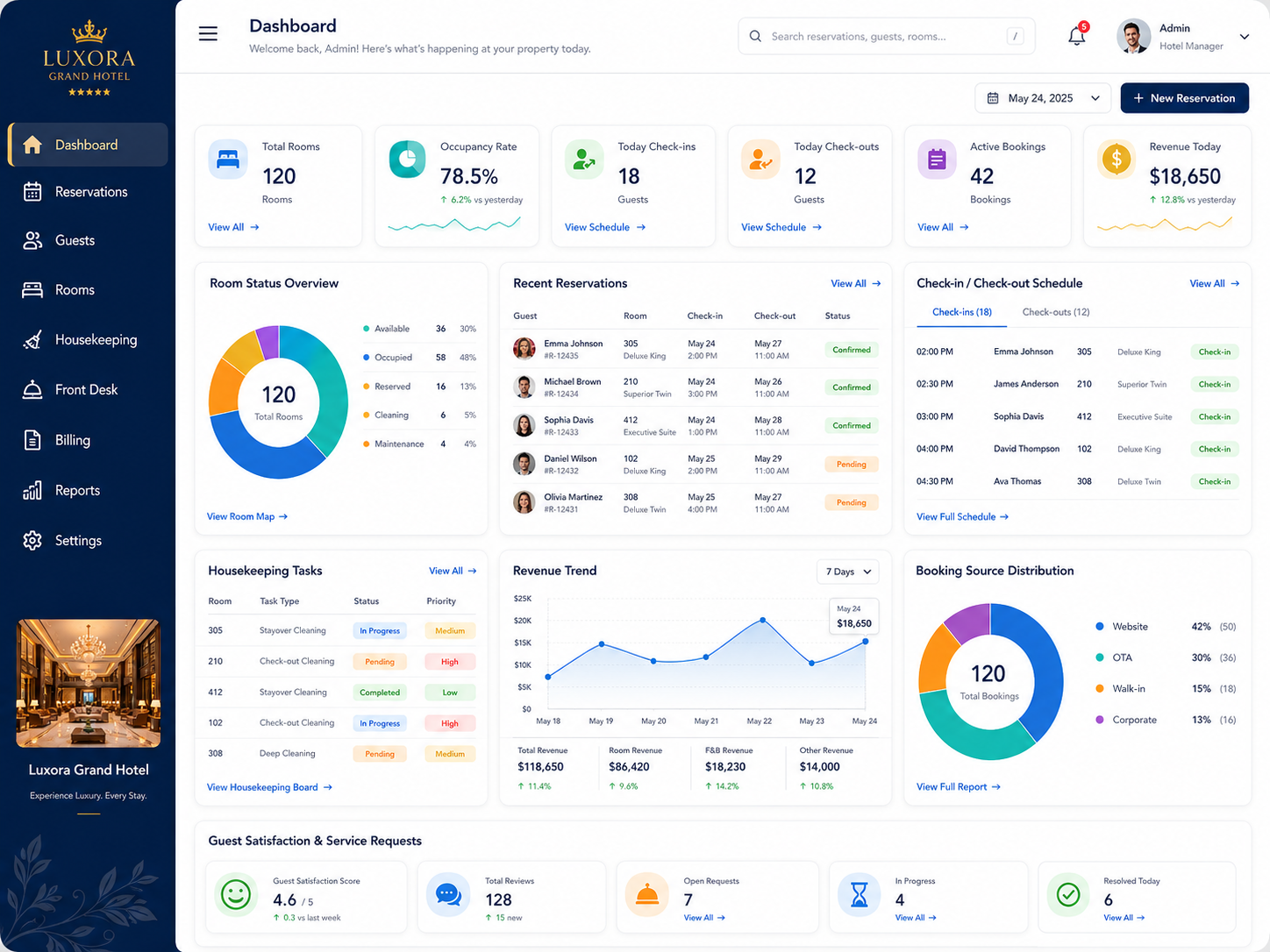Click the Maintenance legend row
This screenshot has height=952, width=1270.
pos(419,444)
